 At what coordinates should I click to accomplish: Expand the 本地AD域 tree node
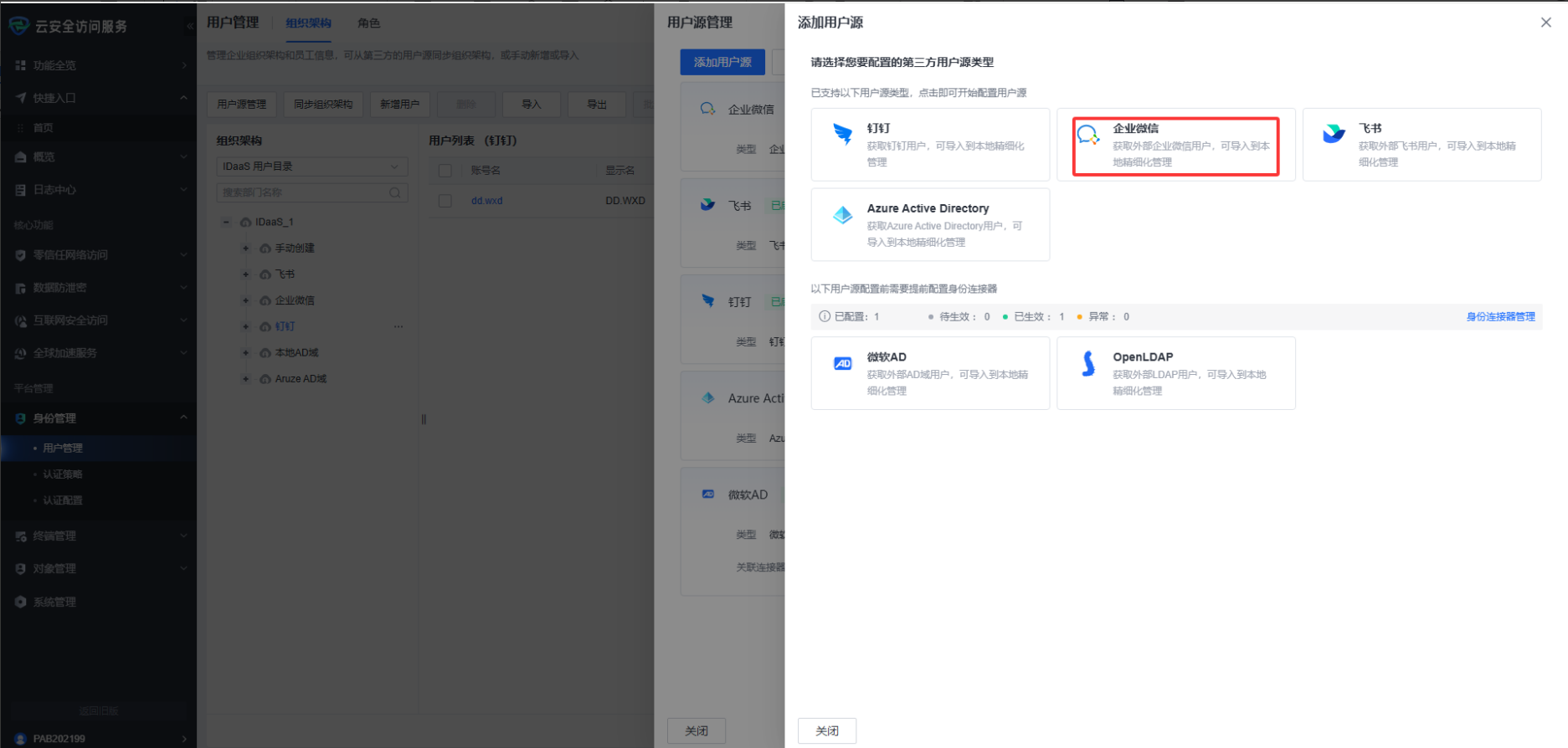pos(245,353)
